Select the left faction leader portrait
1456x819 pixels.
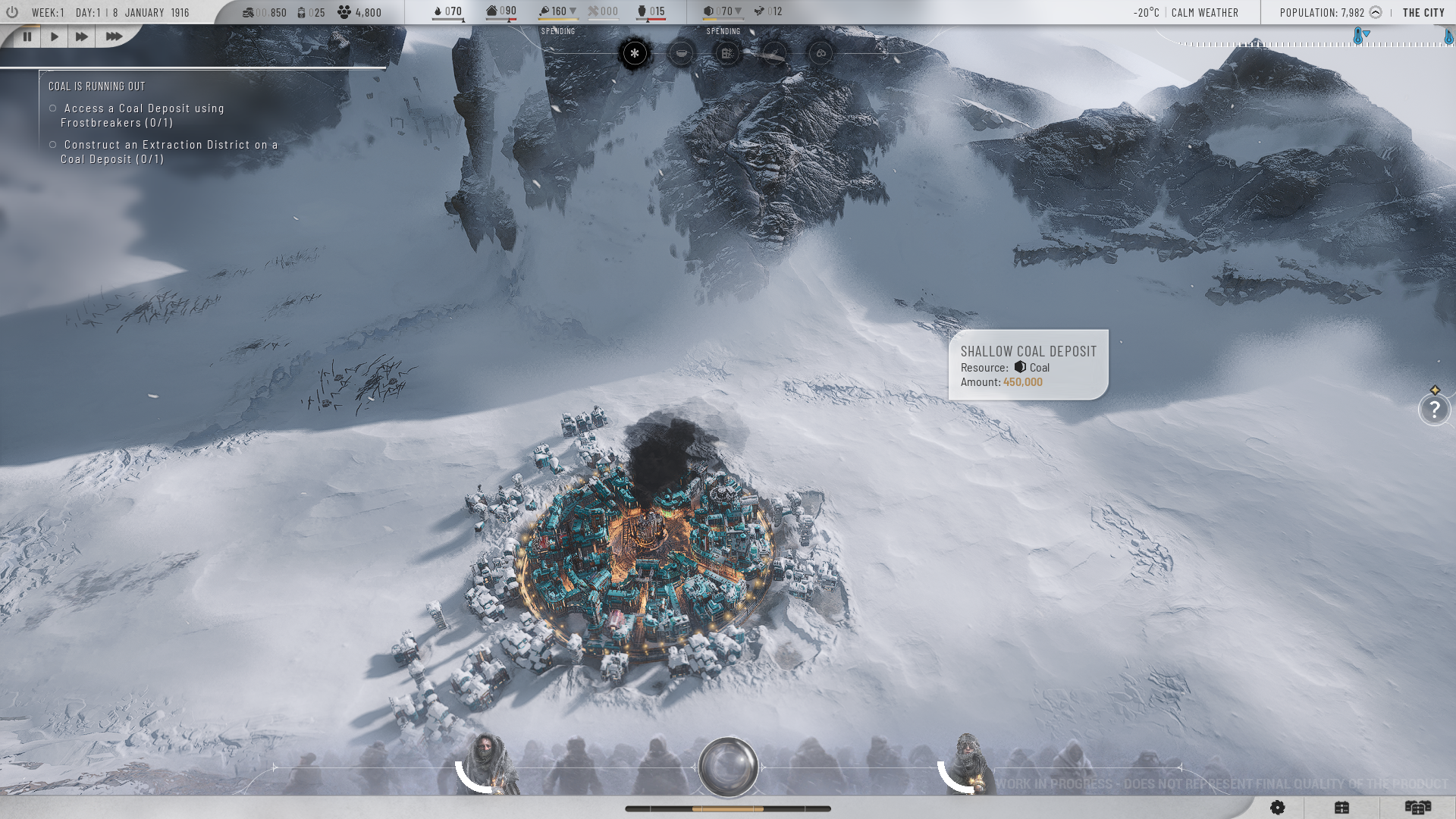(489, 763)
